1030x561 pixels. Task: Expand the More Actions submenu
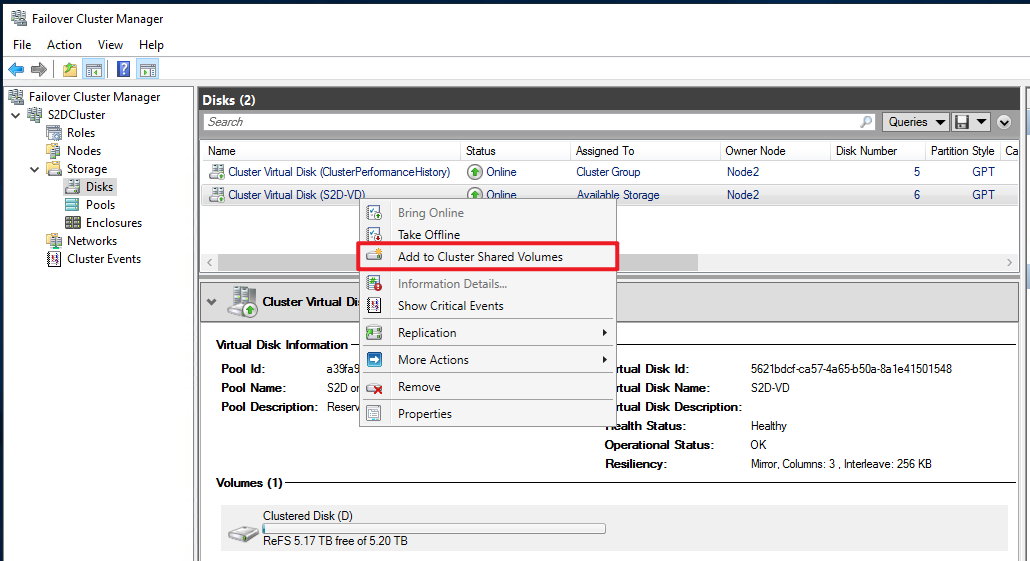[x=604, y=360]
